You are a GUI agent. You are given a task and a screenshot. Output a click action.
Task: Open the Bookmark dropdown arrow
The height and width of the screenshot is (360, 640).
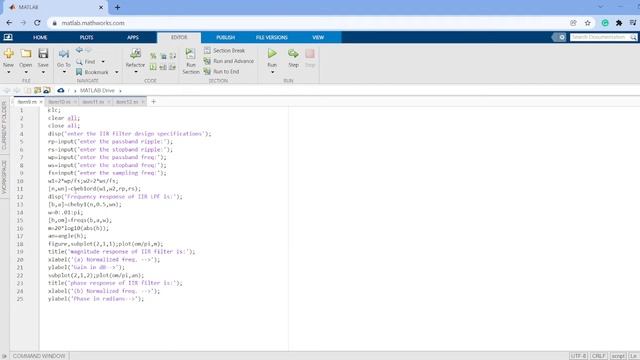coord(116,72)
